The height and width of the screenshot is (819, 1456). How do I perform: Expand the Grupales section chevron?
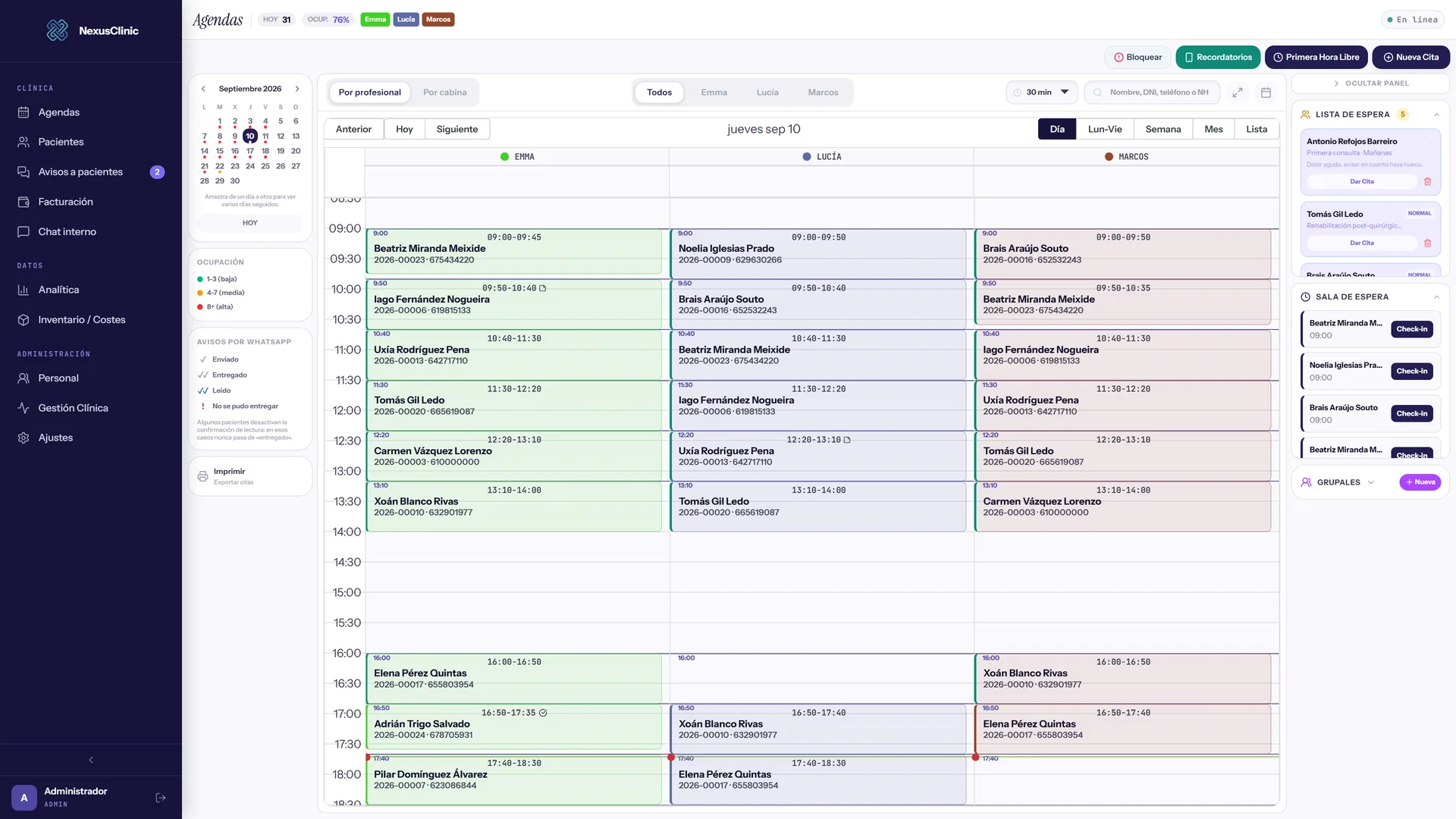1371,482
